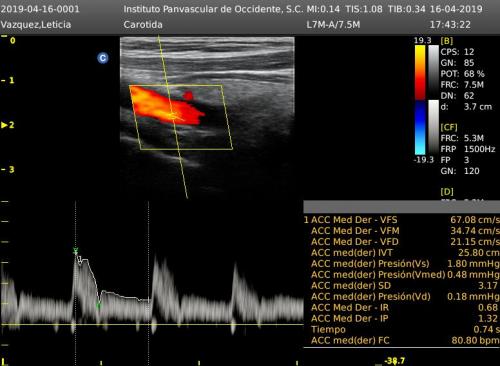500x366 pixels.
Task: Select the [CF] color flow settings label
Action: pos(449,127)
